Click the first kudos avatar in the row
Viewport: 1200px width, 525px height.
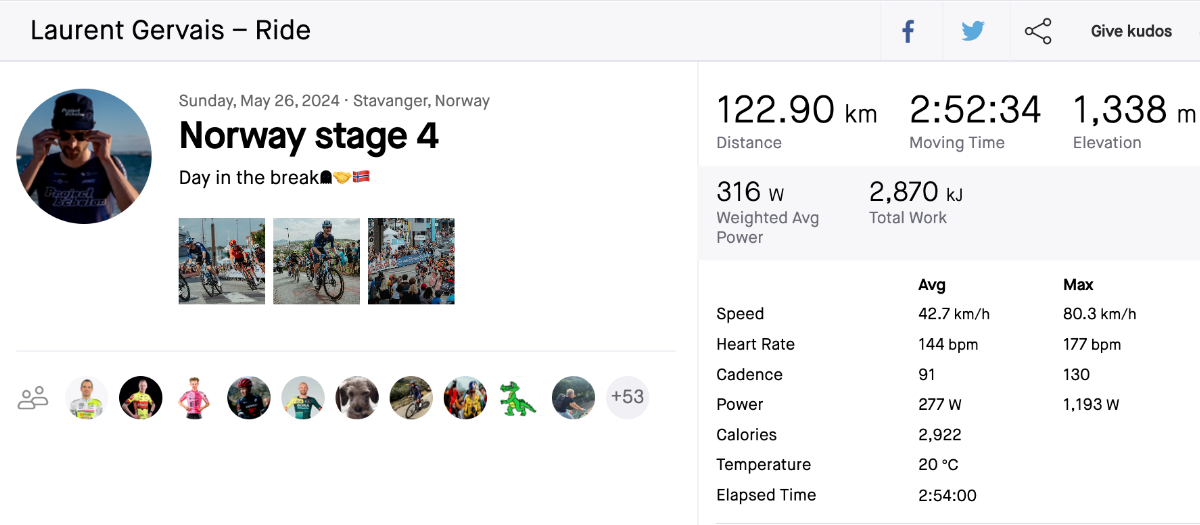(87, 398)
